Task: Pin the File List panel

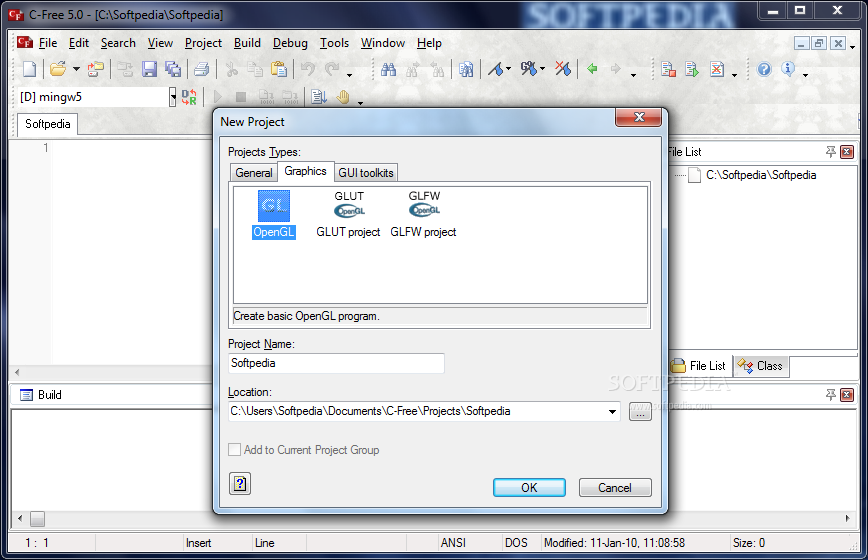Action: point(830,152)
